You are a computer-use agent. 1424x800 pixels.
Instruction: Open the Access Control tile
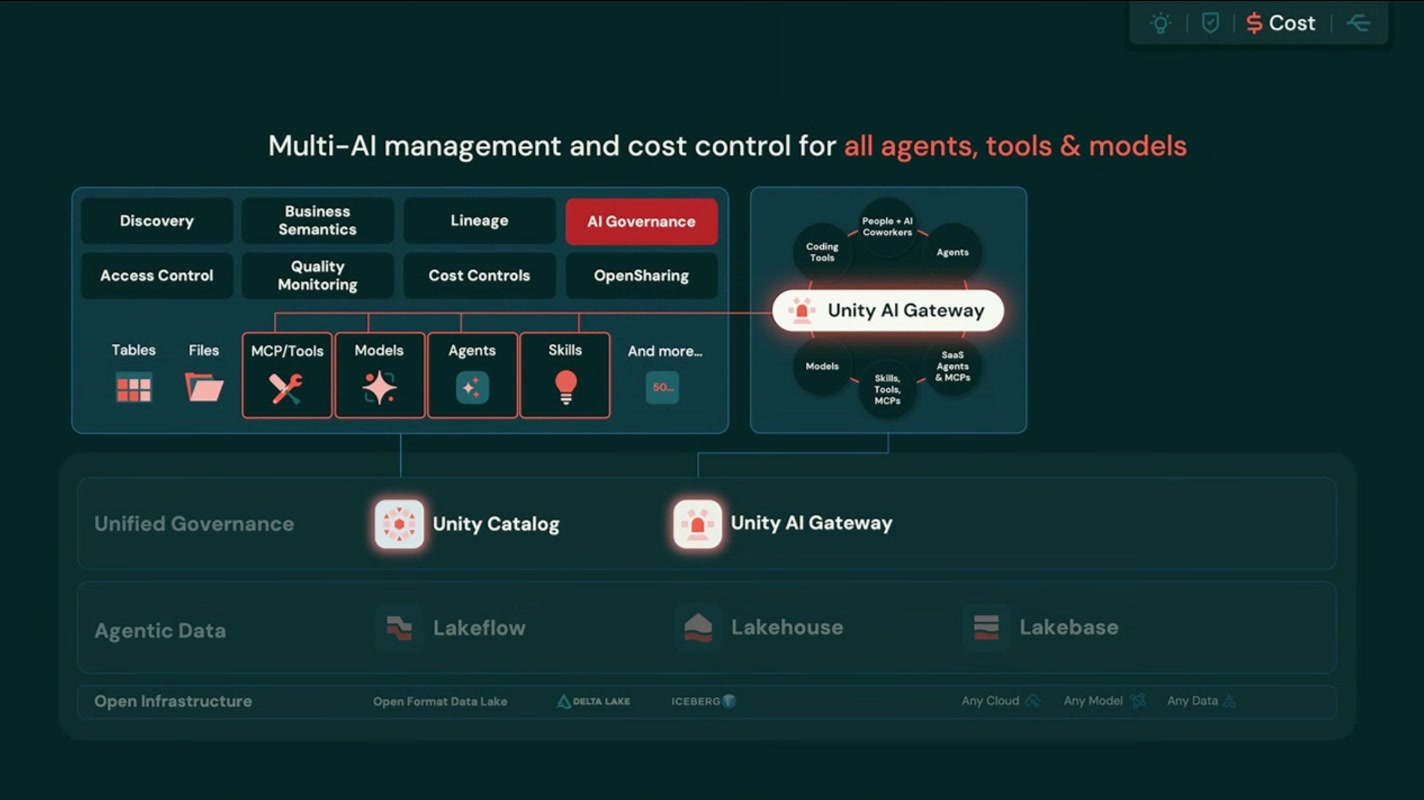coord(157,276)
